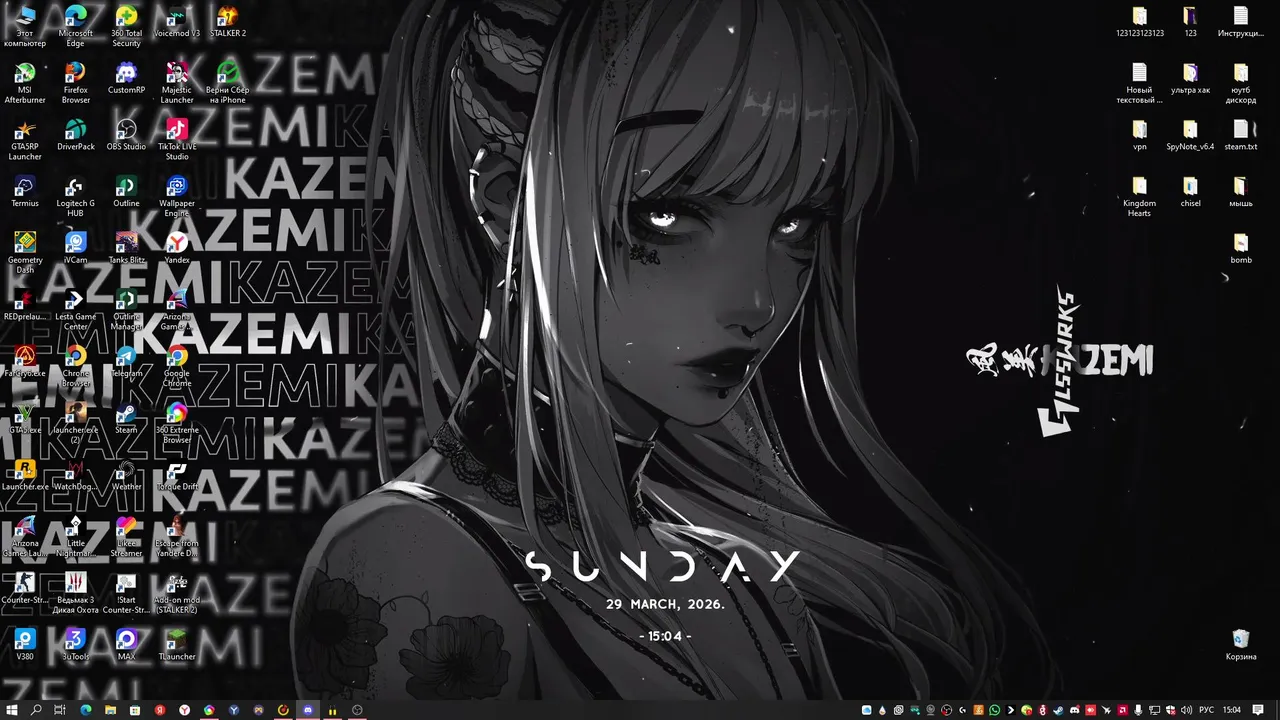This screenshot has height=720, width=1280.
Task: Open Task View from the taskbar
Action: click(60, 710)
